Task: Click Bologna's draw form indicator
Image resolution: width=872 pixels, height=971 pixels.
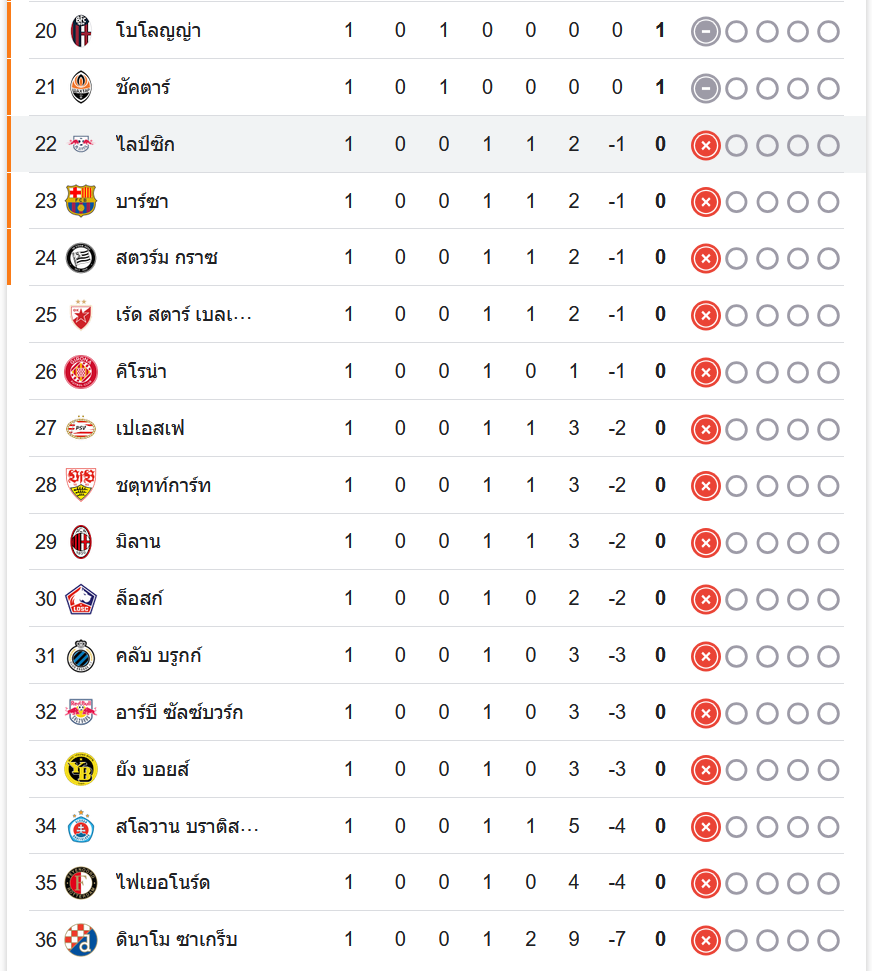Action: point(705,31)
